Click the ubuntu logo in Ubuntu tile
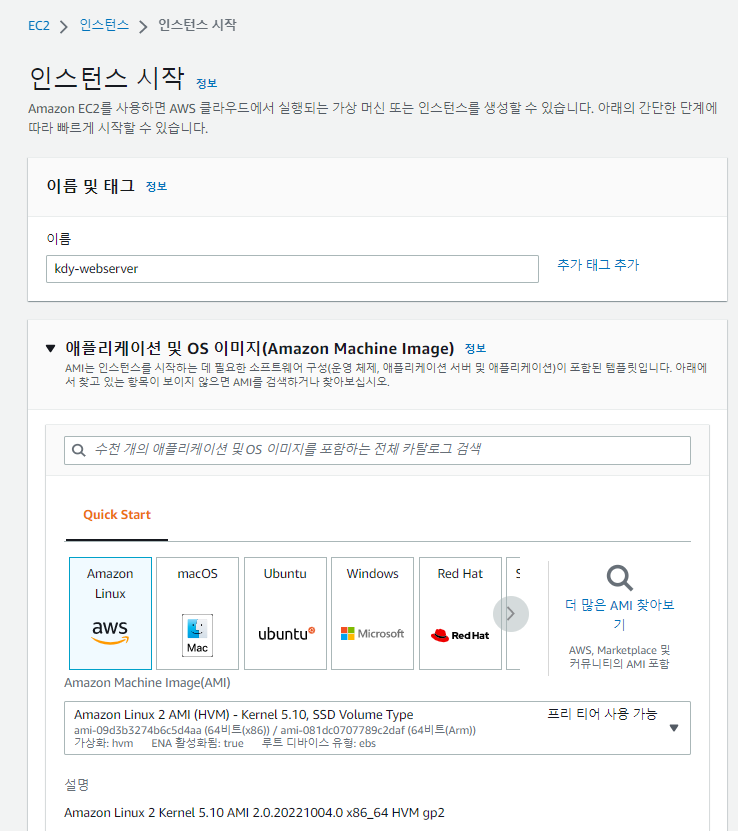 tap(287, 634)
